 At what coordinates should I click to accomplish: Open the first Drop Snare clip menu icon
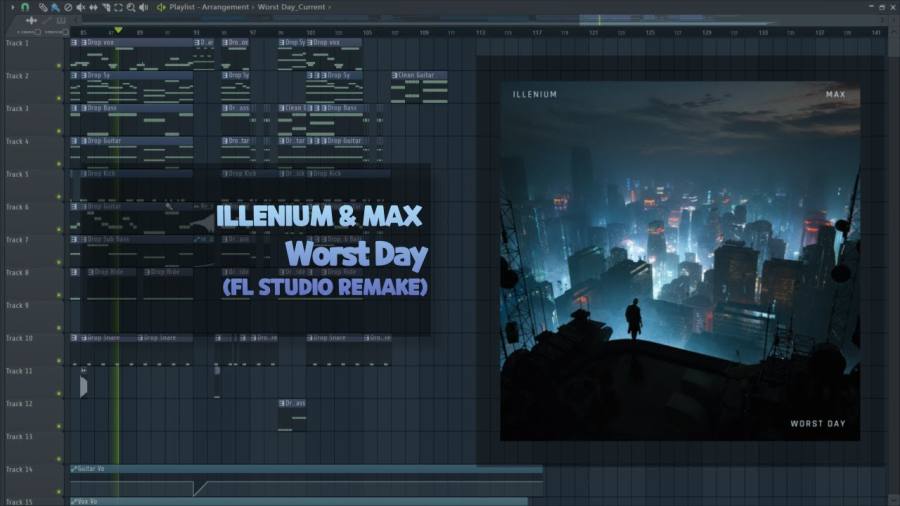(84, 338)
